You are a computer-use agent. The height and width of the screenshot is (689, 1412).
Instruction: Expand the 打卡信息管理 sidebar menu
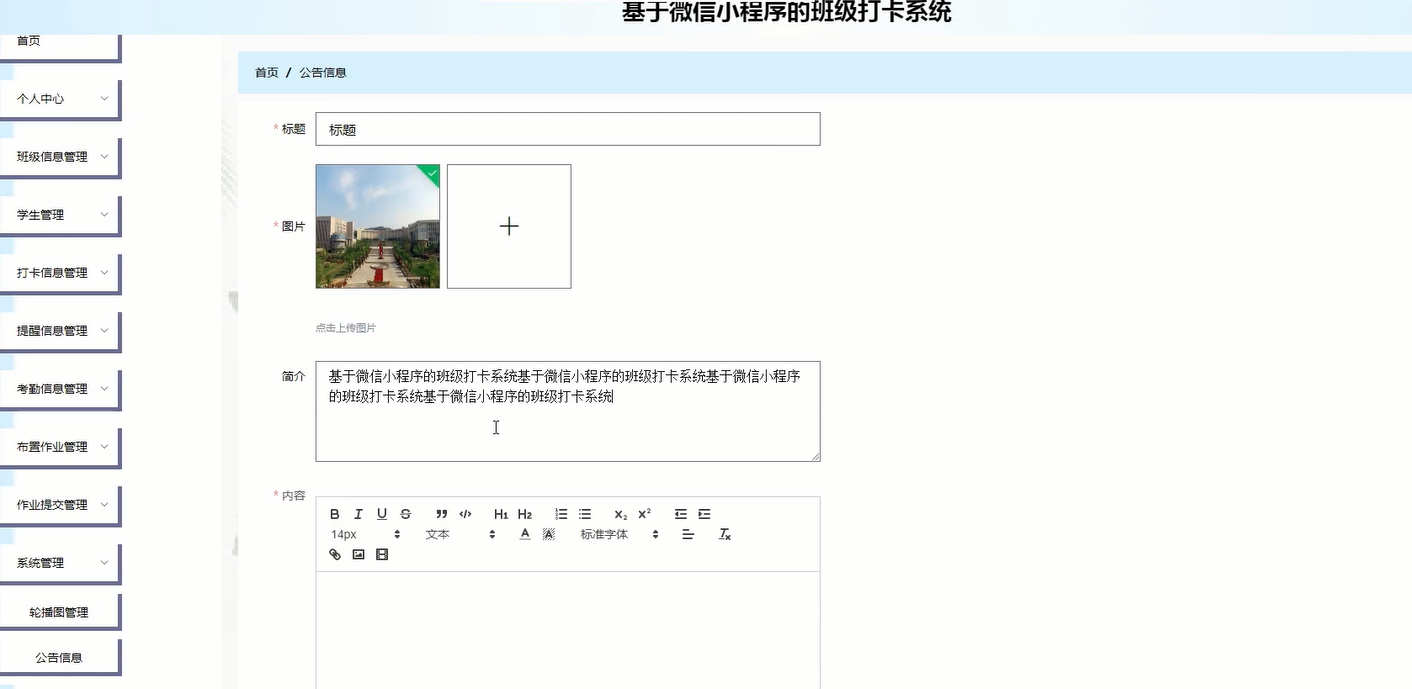tap(60, 273)
